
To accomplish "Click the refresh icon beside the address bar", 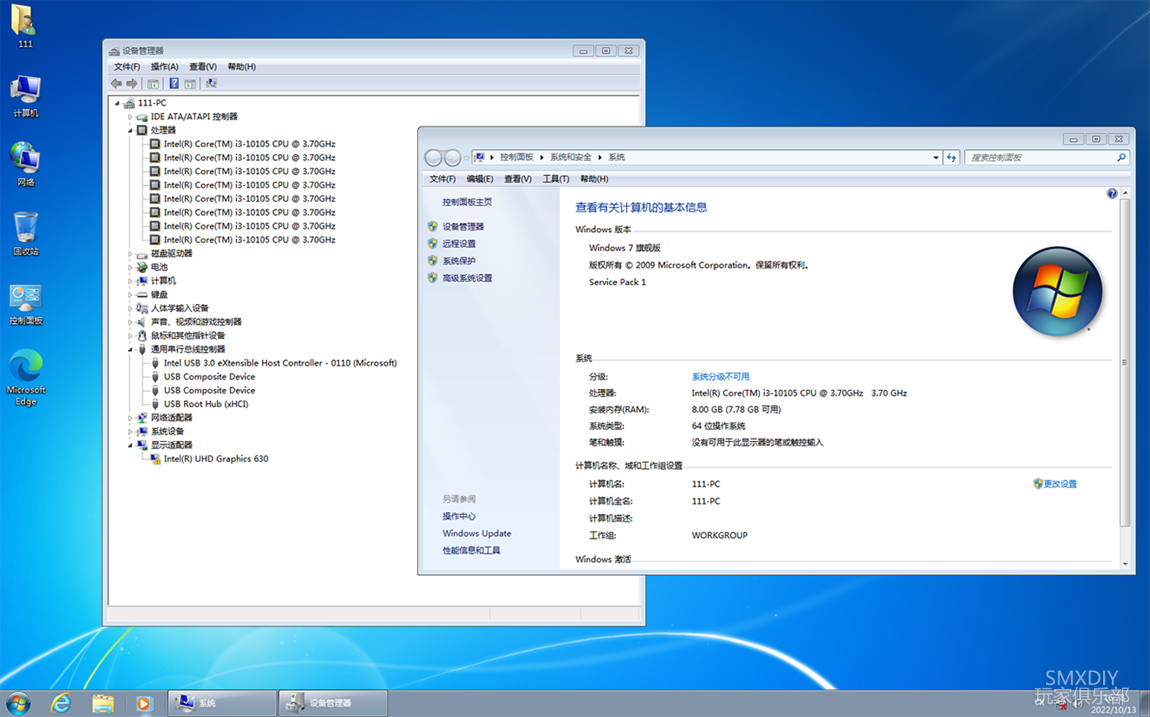I will (x=951, y=158).
